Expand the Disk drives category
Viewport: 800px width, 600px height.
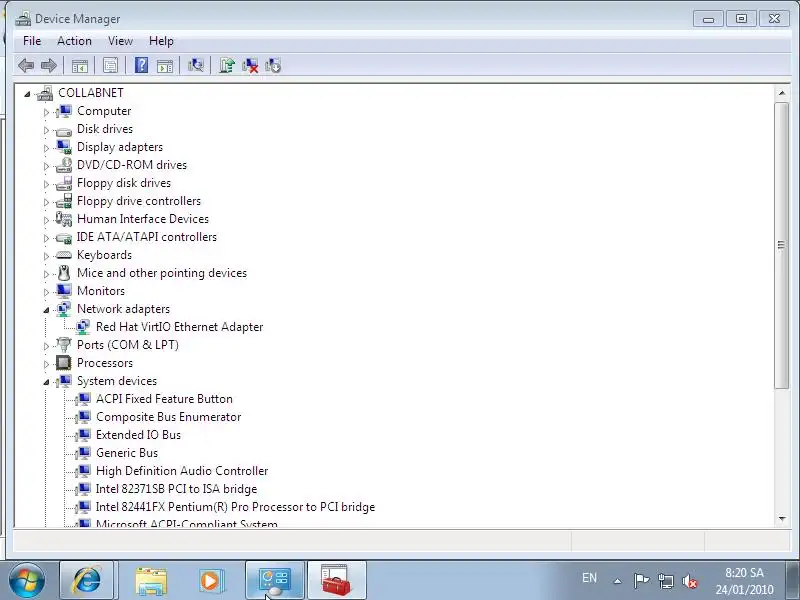point(46,130)
